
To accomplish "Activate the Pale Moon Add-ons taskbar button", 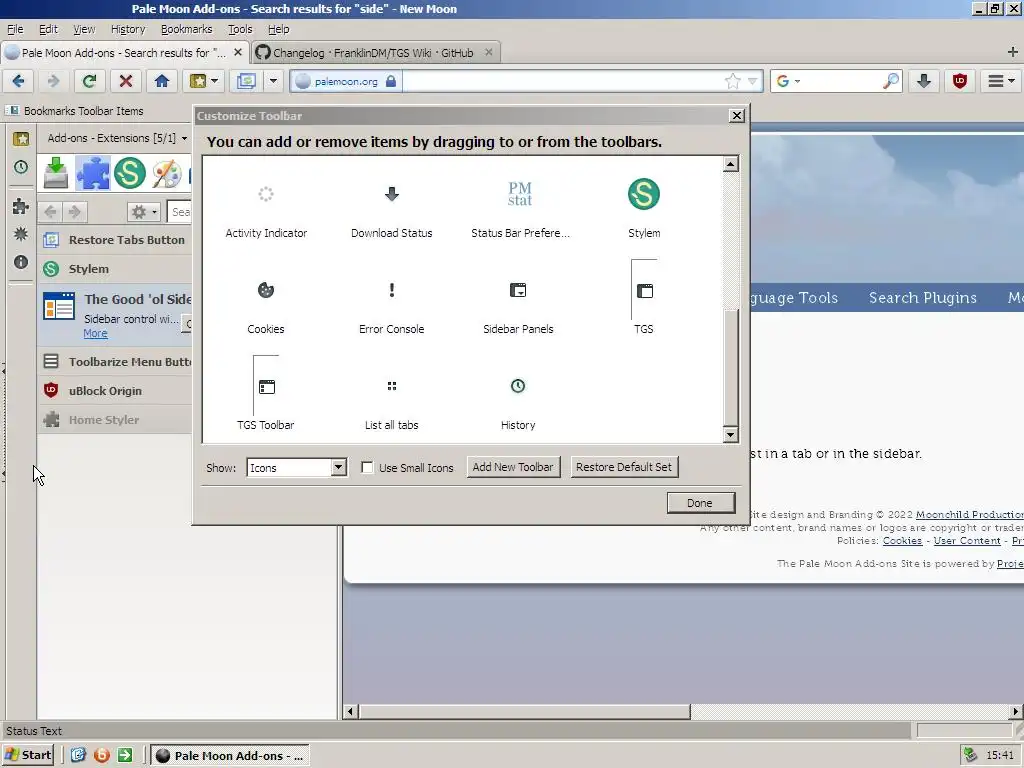I will 231,756.
